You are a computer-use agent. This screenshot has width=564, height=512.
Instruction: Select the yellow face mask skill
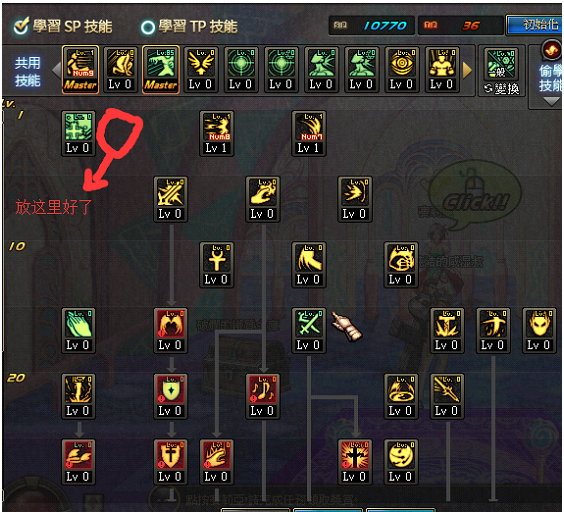point(539,330)
